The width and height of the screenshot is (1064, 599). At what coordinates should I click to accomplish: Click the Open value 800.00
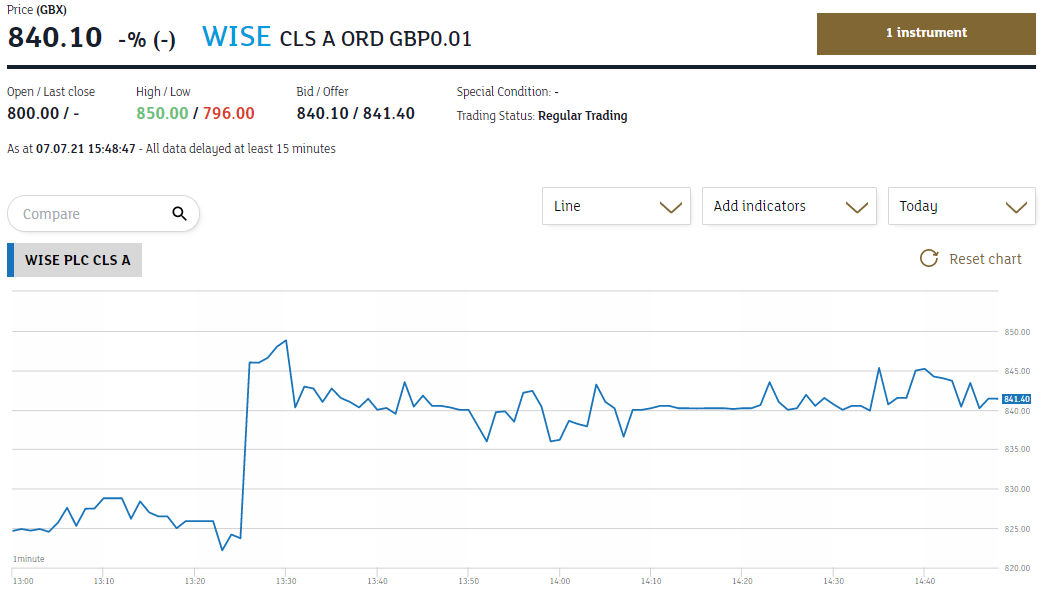[33, 113]
